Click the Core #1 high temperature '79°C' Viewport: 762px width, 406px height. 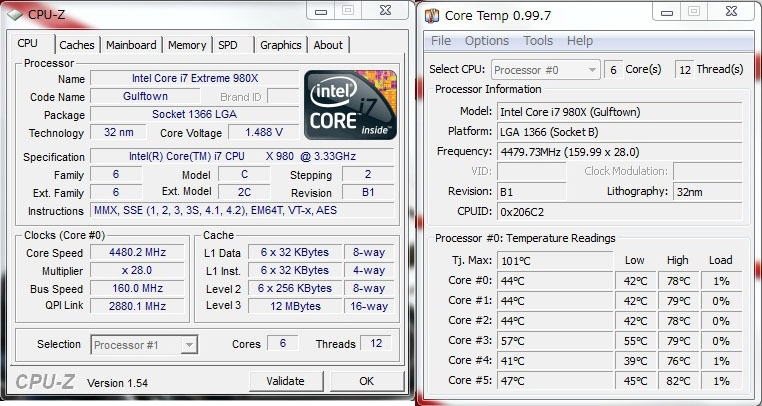click(x=678, y=301)
